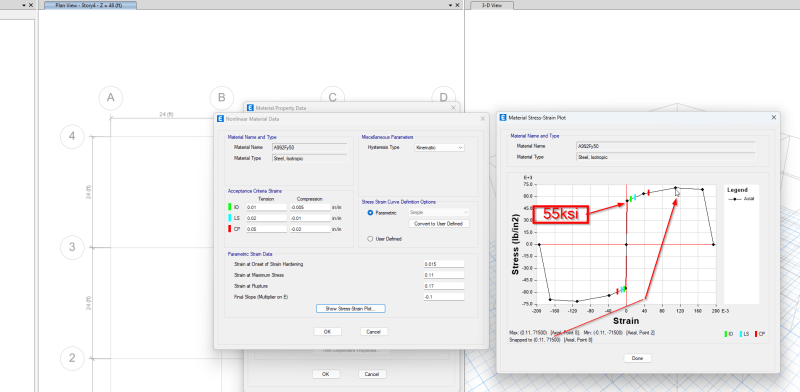Select grid bubble 4 in the plan view
The width and height of the screenshot is (800, 392).
[x=72, y=136]
